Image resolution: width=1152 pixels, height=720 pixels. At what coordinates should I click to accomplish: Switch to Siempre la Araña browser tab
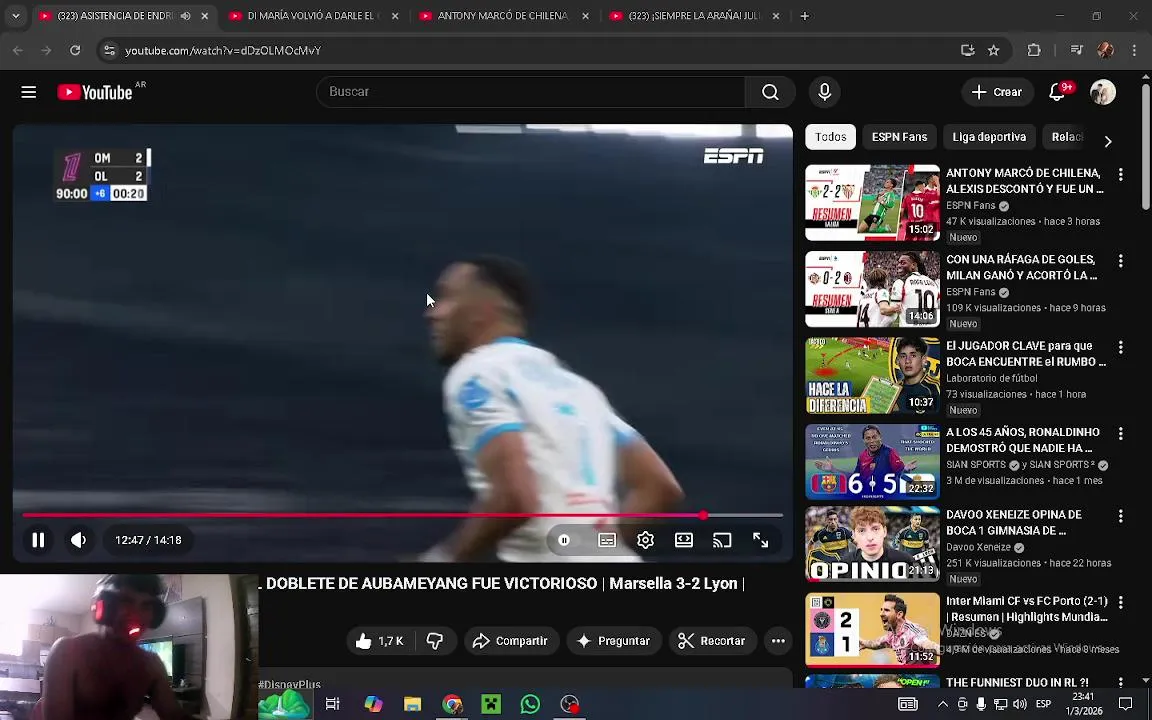pos(693,15)
